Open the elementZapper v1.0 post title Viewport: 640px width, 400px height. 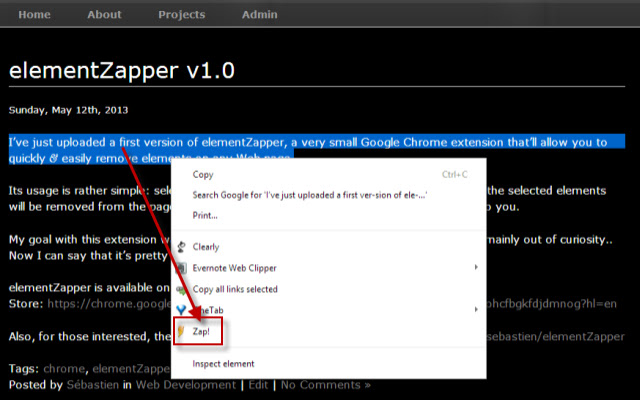[x=122, y=70]
